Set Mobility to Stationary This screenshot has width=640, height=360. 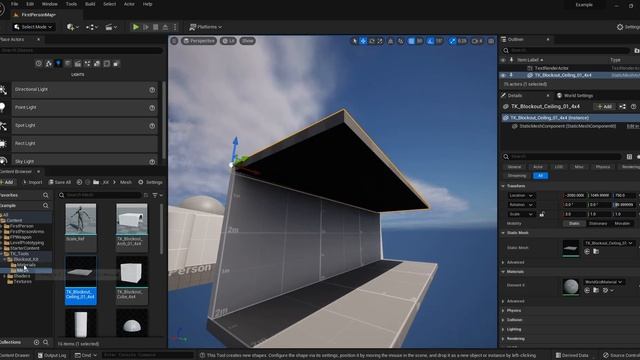pos(598,223)
